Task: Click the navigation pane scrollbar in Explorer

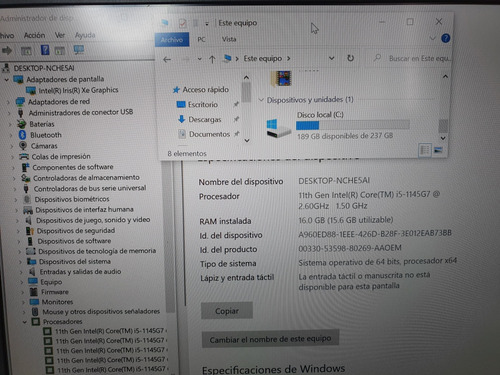Action: pyautogui.click(x=246, y=92)
